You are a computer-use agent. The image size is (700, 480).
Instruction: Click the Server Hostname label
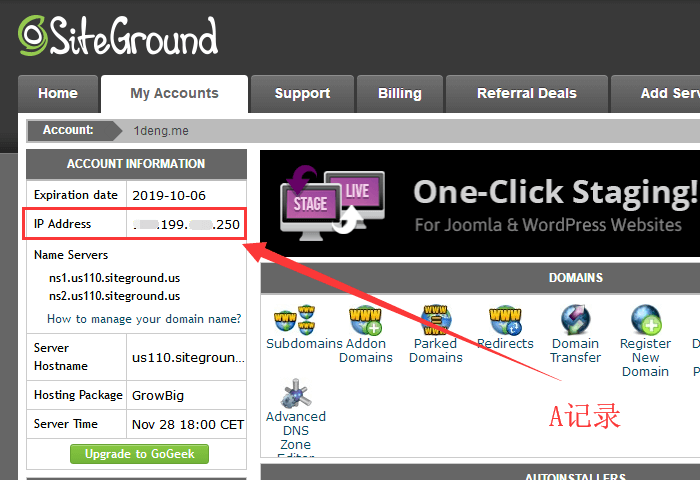pyautogui.click(x=61, y=357)
